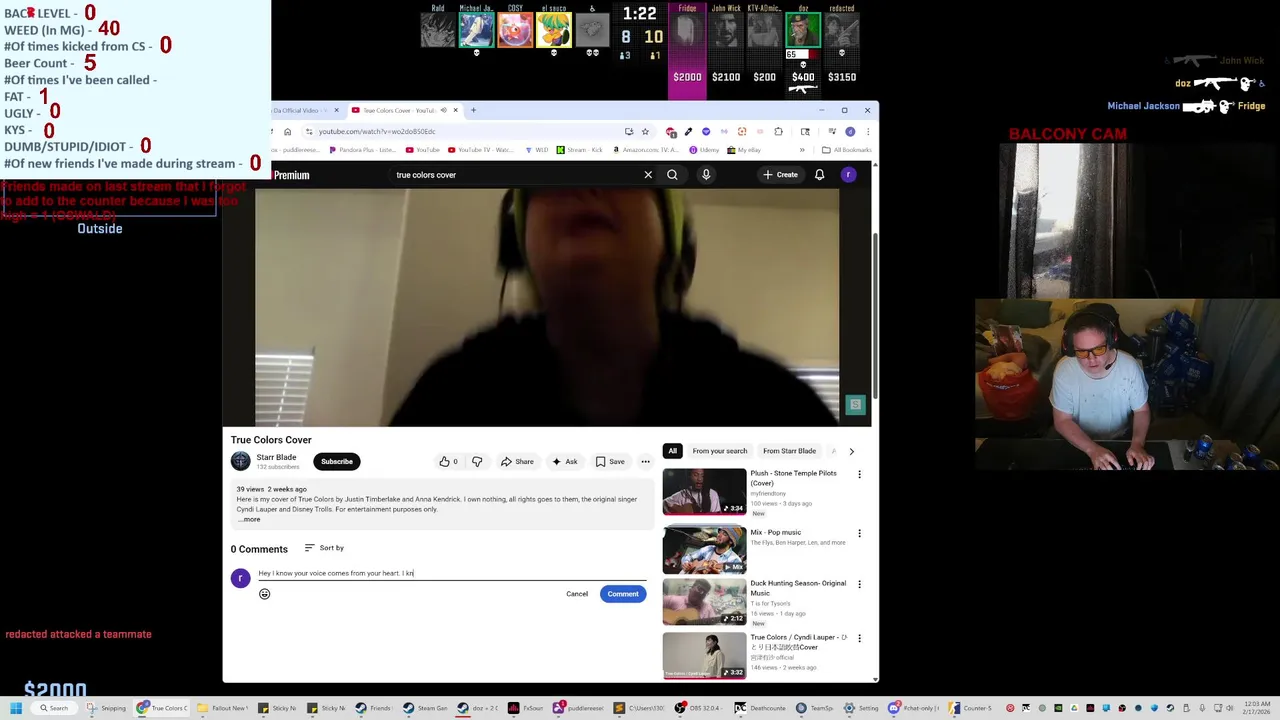The height and width of the screenshot is (720, 1280).
Task: Open True Colors Cyndi Lauper cover thumbnail
Action: tap(704, 655)
